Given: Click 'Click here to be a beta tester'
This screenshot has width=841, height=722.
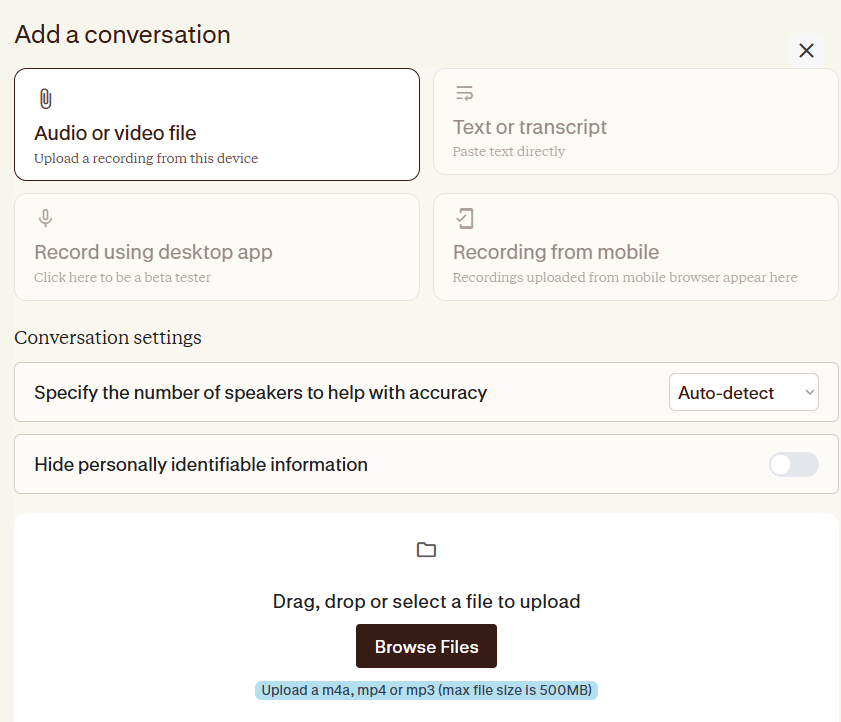Looking at the screenshot, I should pos(122,277).
